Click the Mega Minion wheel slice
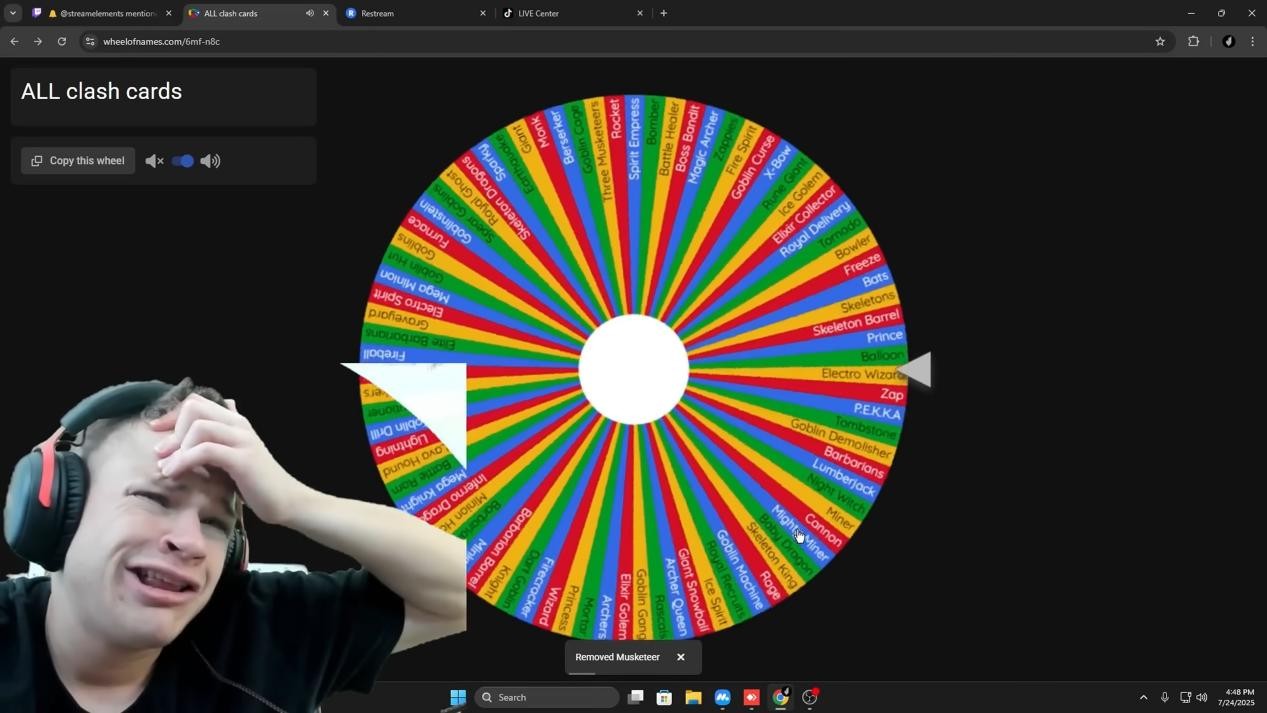Image resolution: width=1267 pixels, height=713 pixels. [413, 285]
